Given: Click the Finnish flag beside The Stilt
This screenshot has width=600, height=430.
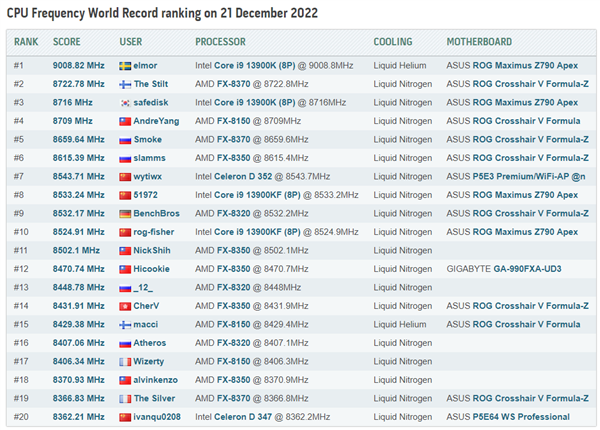Looking at the screenshot, I should point(125,85).
